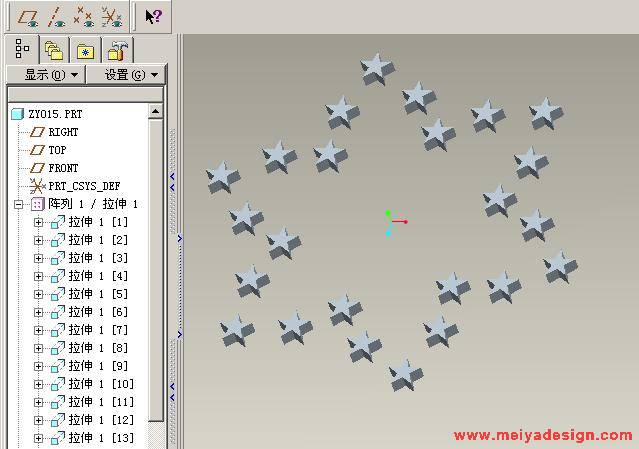This screenshot has width=639, height=449.
Task: Click extrude icon of 拉伸 1 [4]
Action: (57, 276)
